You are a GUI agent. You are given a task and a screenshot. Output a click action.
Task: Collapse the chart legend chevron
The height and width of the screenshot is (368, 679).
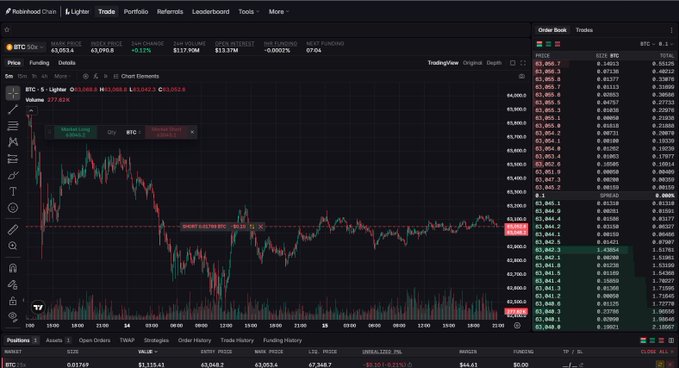[31, 110]
